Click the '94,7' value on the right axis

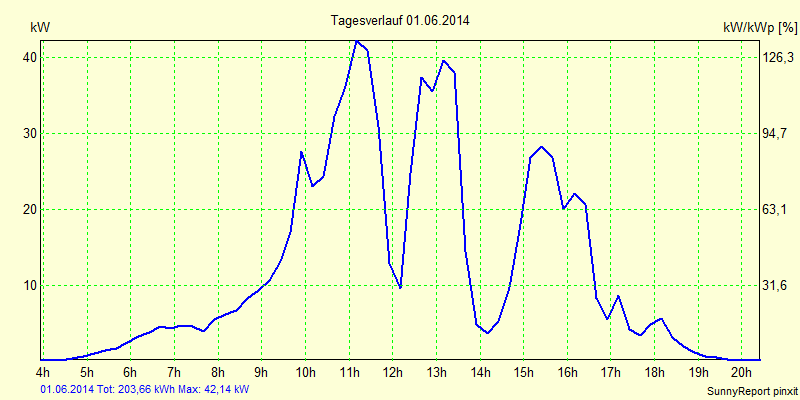pos(774,134)
